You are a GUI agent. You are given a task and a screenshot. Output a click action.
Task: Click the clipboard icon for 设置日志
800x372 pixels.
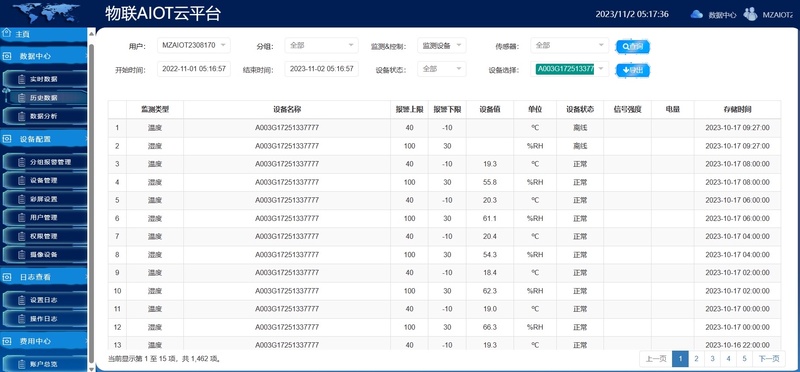(x=21, y=300)
